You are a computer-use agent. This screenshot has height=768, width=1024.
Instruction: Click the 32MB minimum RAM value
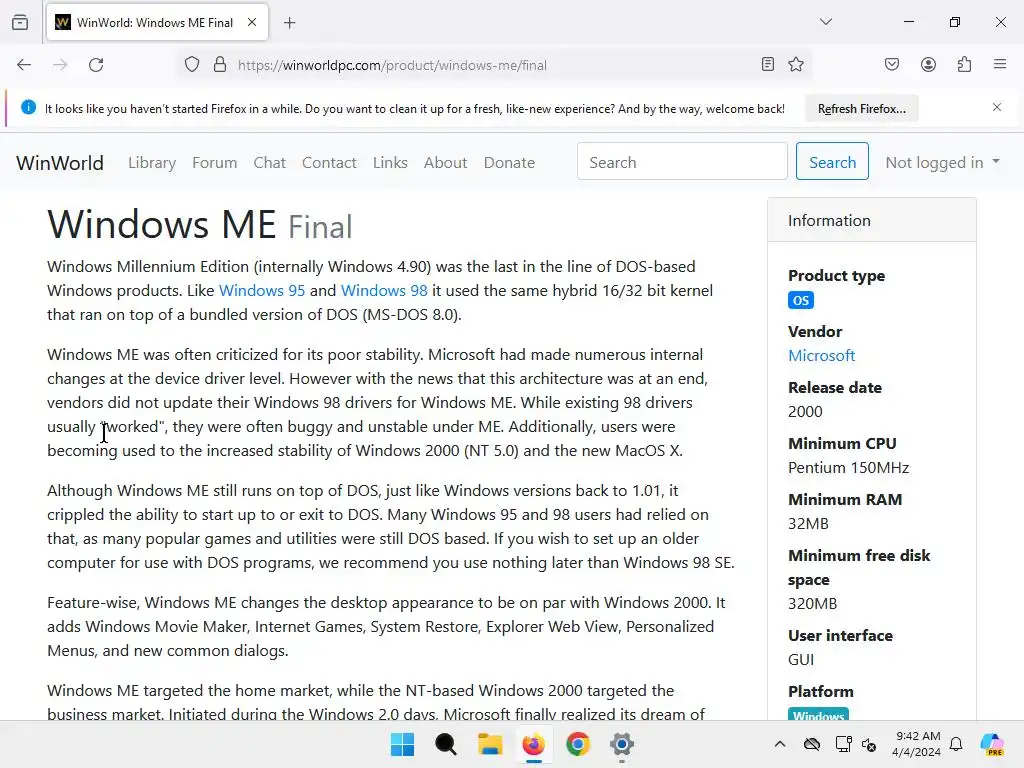coord(808,524)
